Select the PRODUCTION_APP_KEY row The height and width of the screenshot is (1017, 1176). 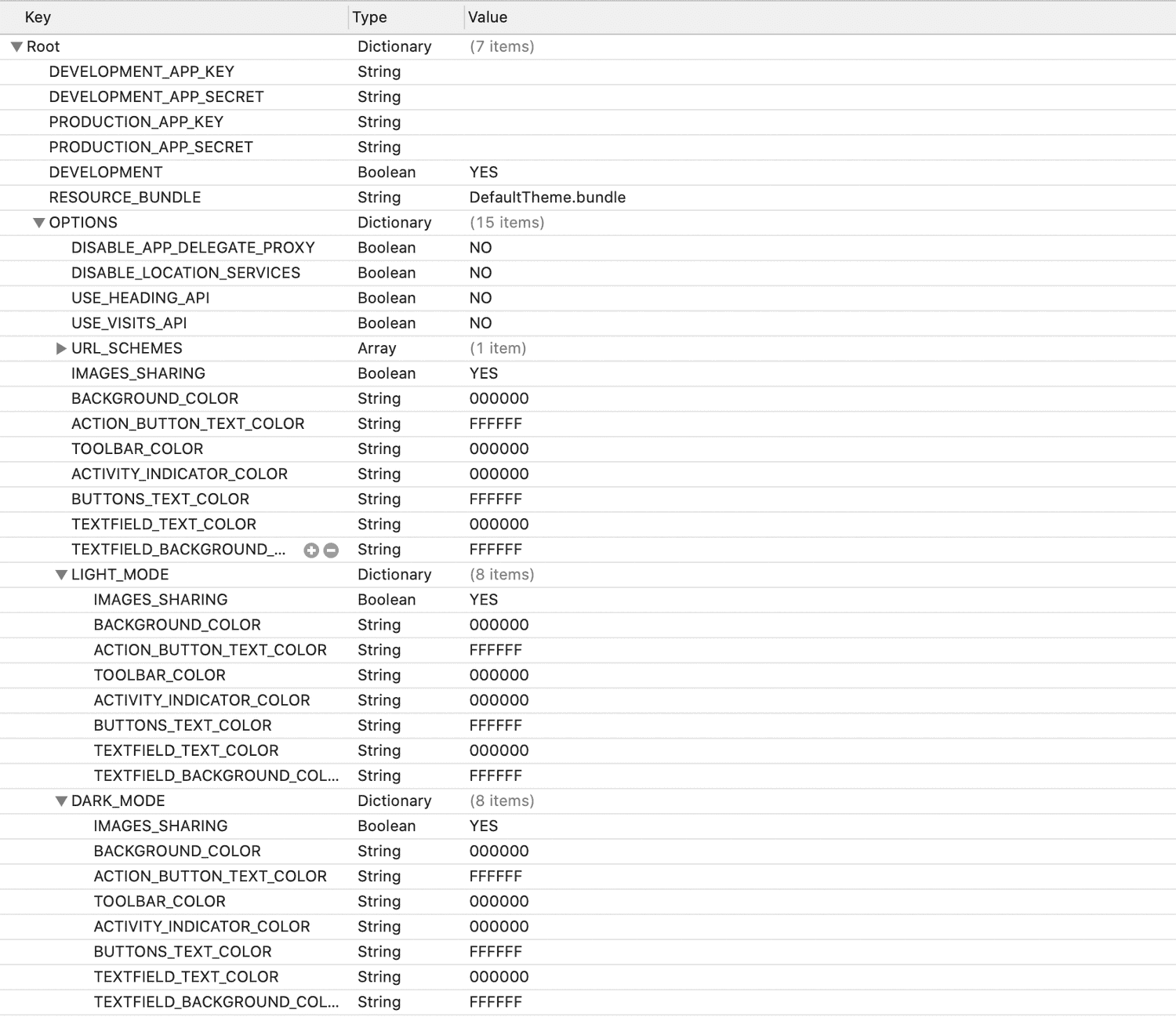588,122
